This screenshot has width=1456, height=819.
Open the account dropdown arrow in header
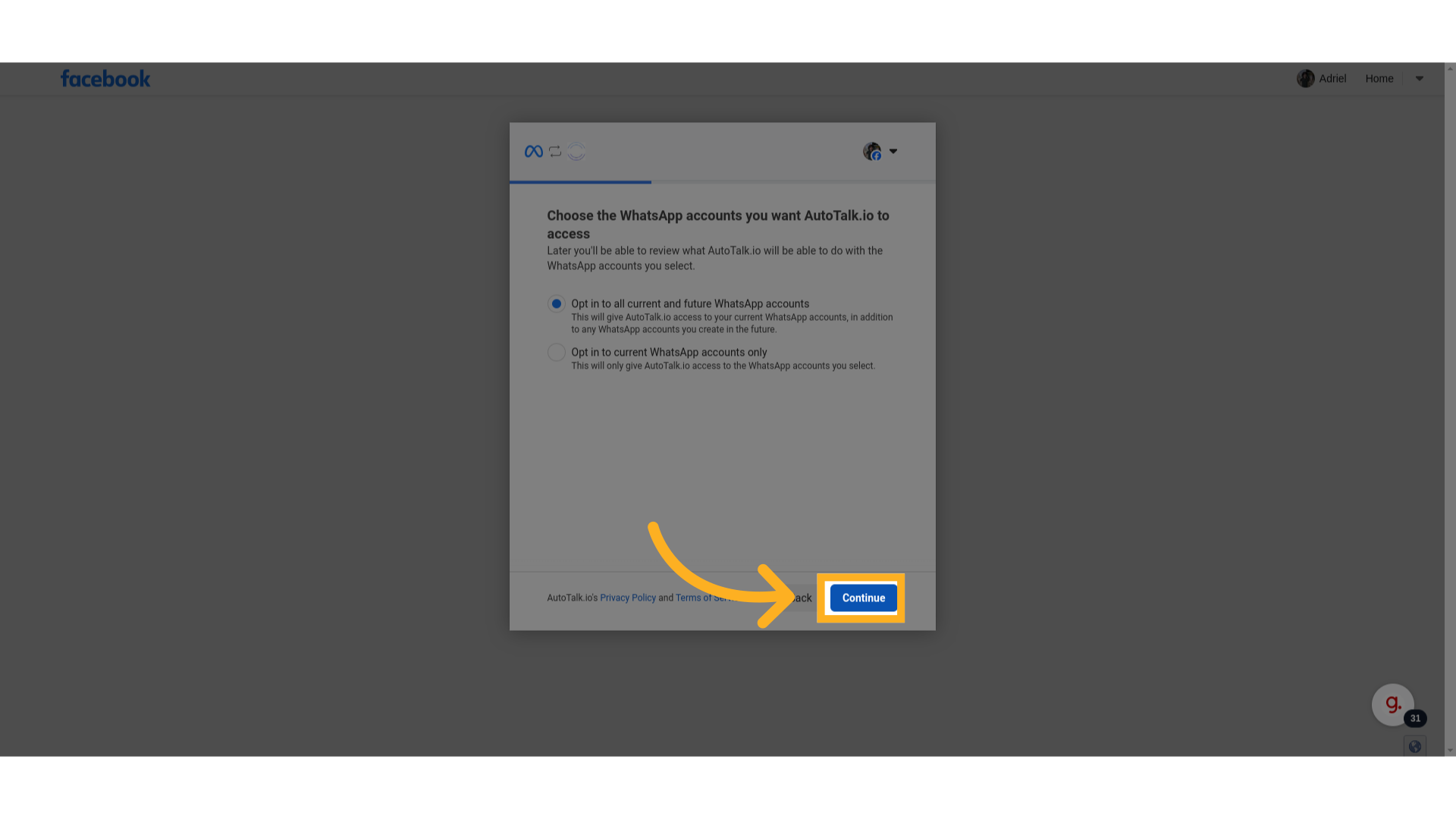(x=1420, y=79)
